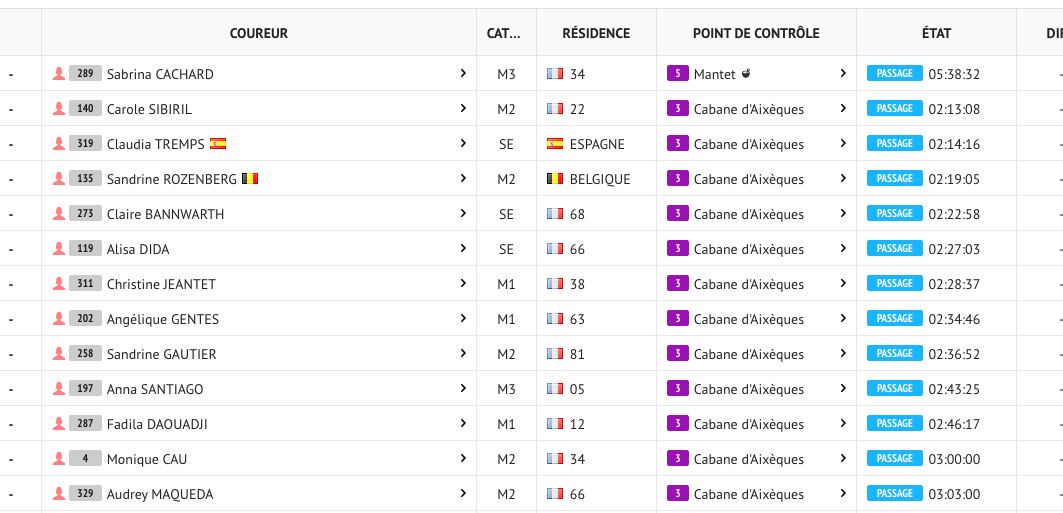Click the French flag in Carole SIBIRIL's residence

click(x=555, y=109)
